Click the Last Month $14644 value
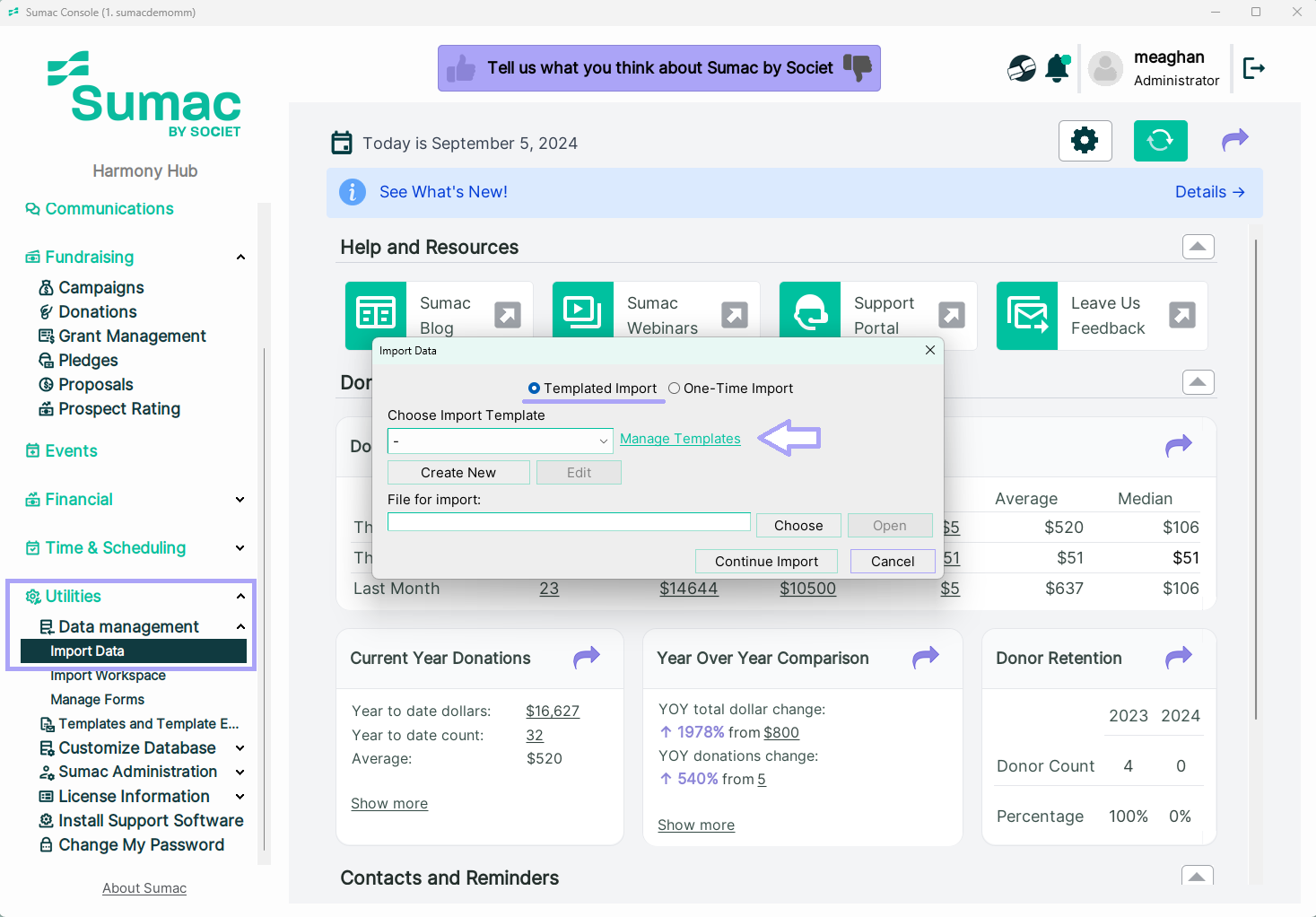The width and height of the screenshot is (1316, 917). (689, 589)
